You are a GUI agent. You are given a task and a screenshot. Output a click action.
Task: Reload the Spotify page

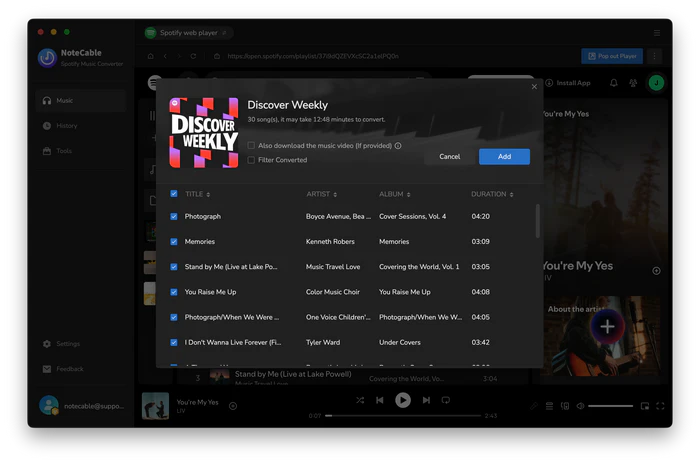tap(193, 56)
